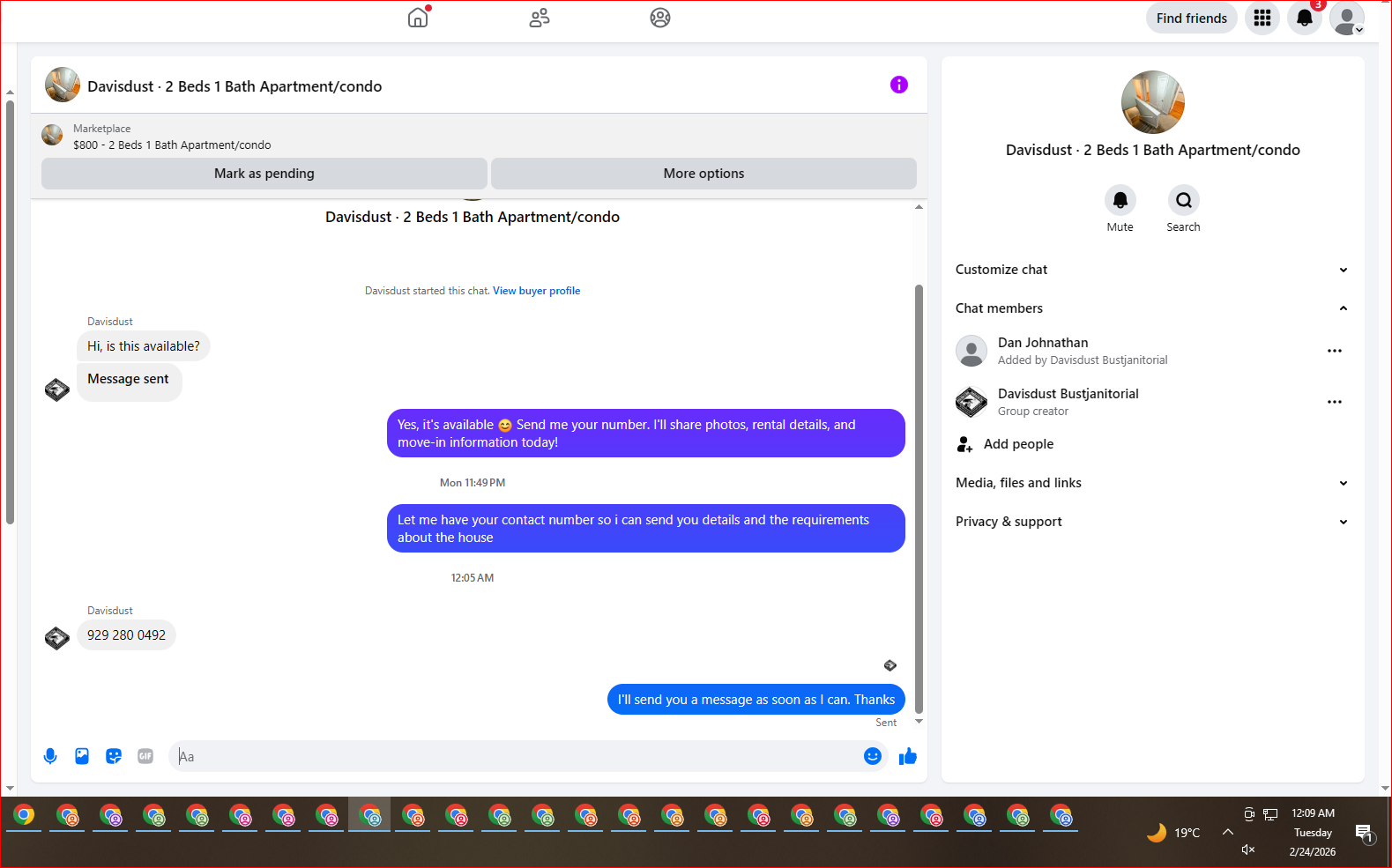Expand Customize chat section

pyautogui.click(x=1152, y=270)
